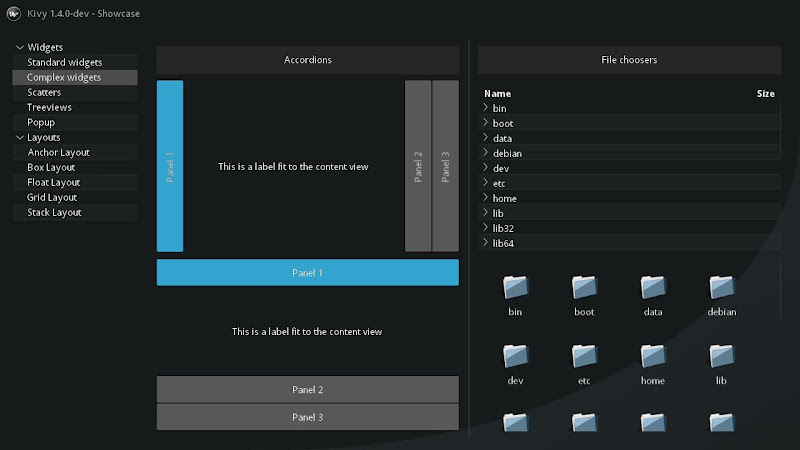This screenshot has width=800, height=450.
Task: Open the Stack Layout showcase
Action: [75, 213]
